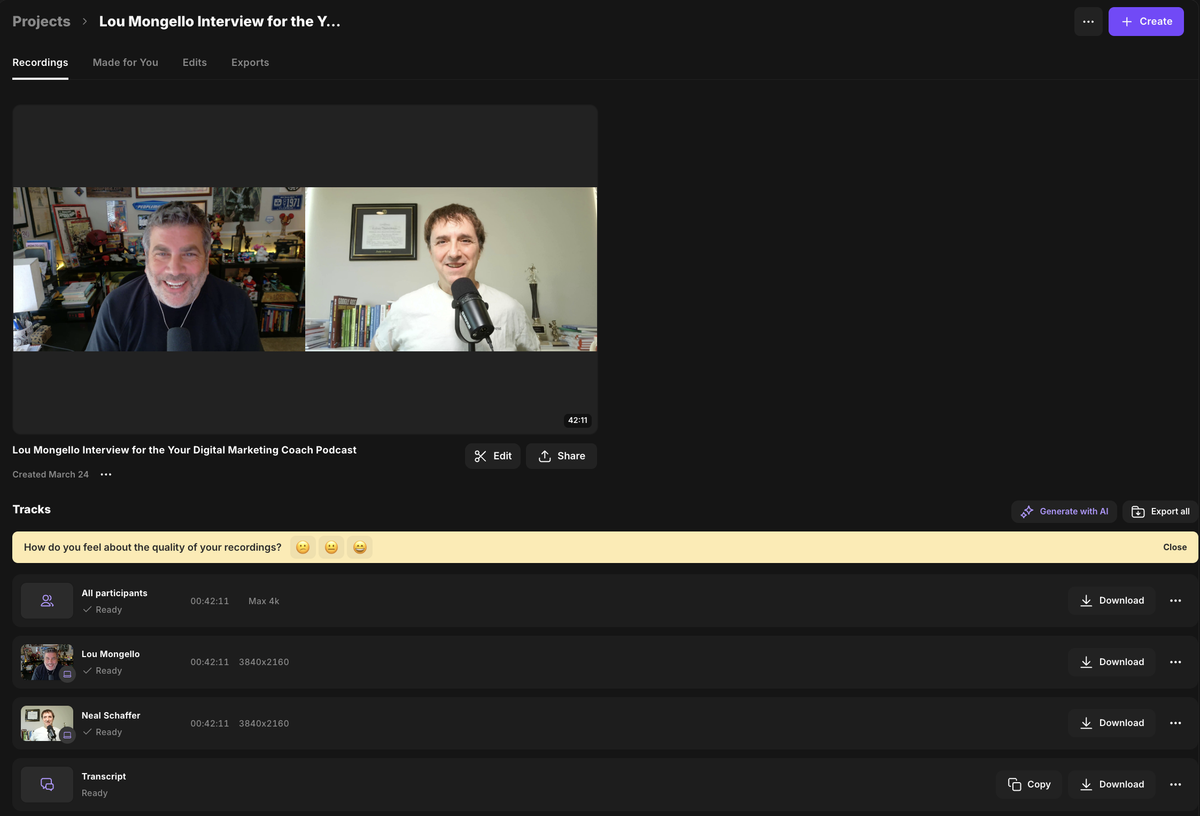This screenshot has width=1200, height=816.
Task: Download the All participants track
Action: click(1112, 601)
